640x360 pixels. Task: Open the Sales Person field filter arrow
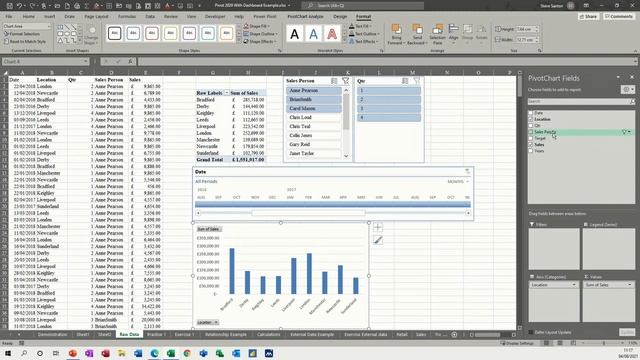click(629, 132)
